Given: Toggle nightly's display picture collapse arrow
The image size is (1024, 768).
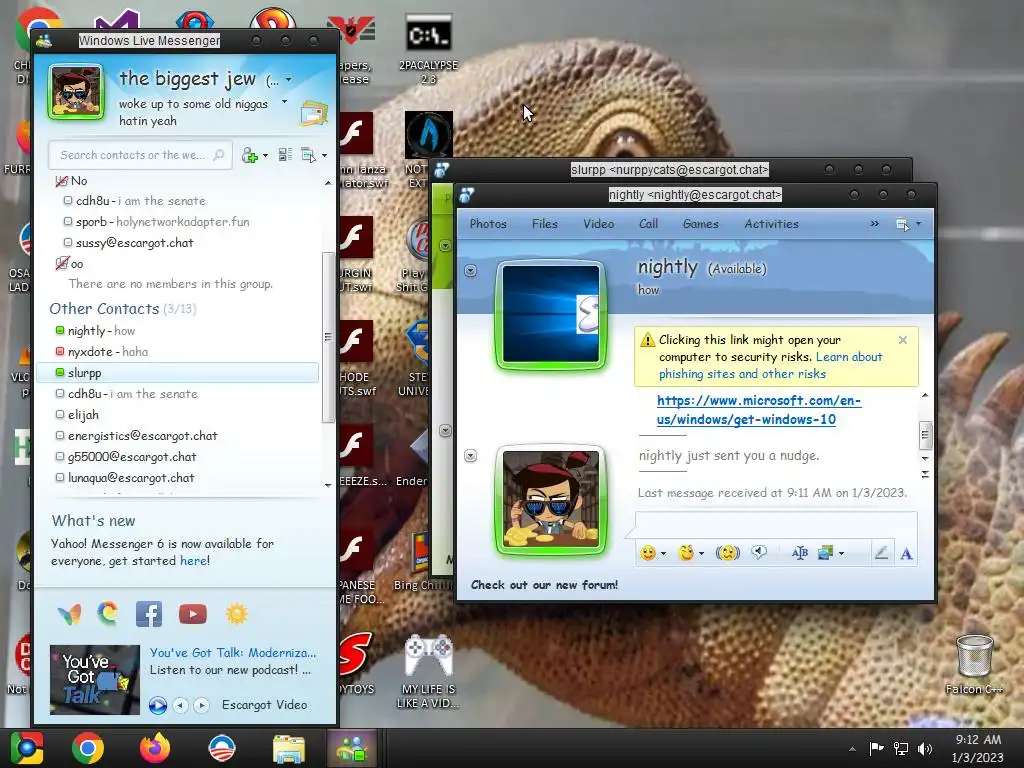Looking at the screenshot, I should 470,270.
